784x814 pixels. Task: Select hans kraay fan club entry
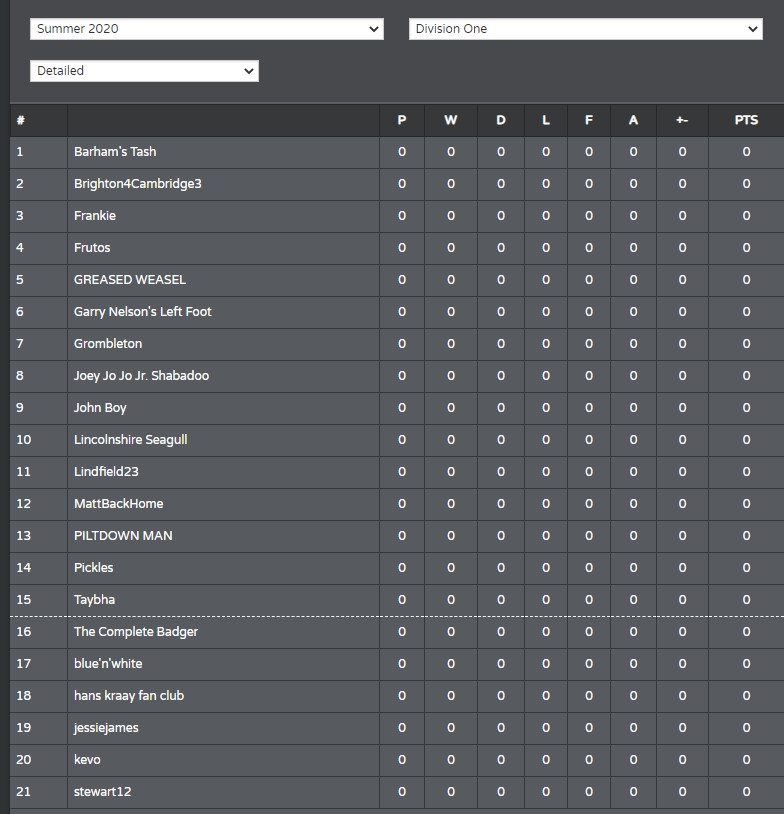click(x=129, y=696)
